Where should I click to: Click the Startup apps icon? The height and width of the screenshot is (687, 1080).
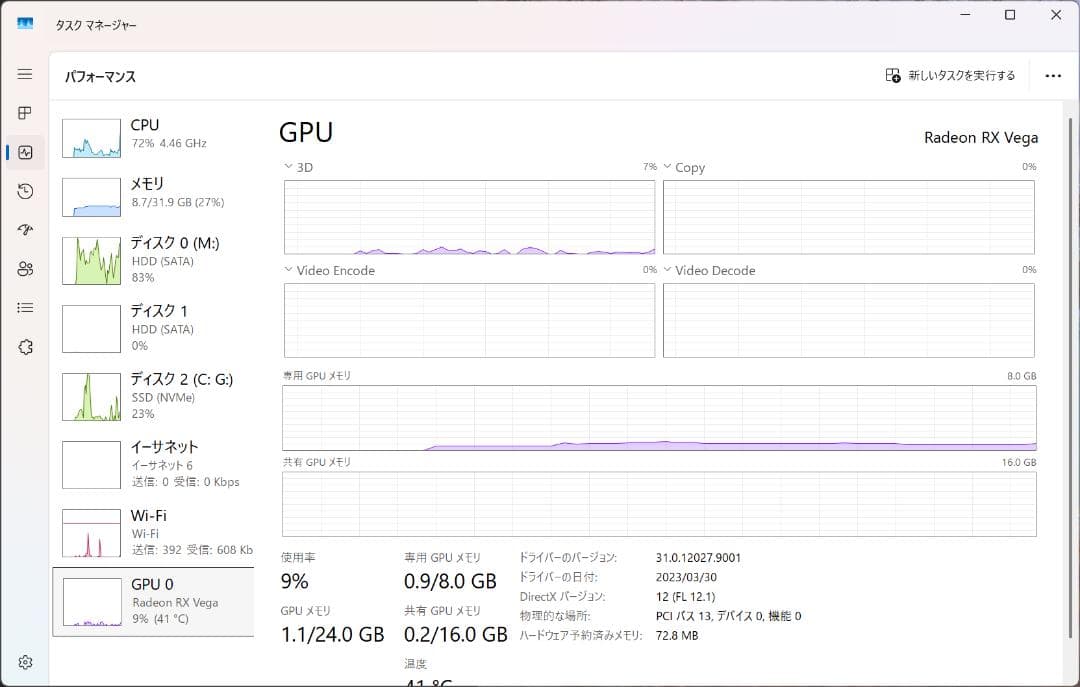[25, 230]
